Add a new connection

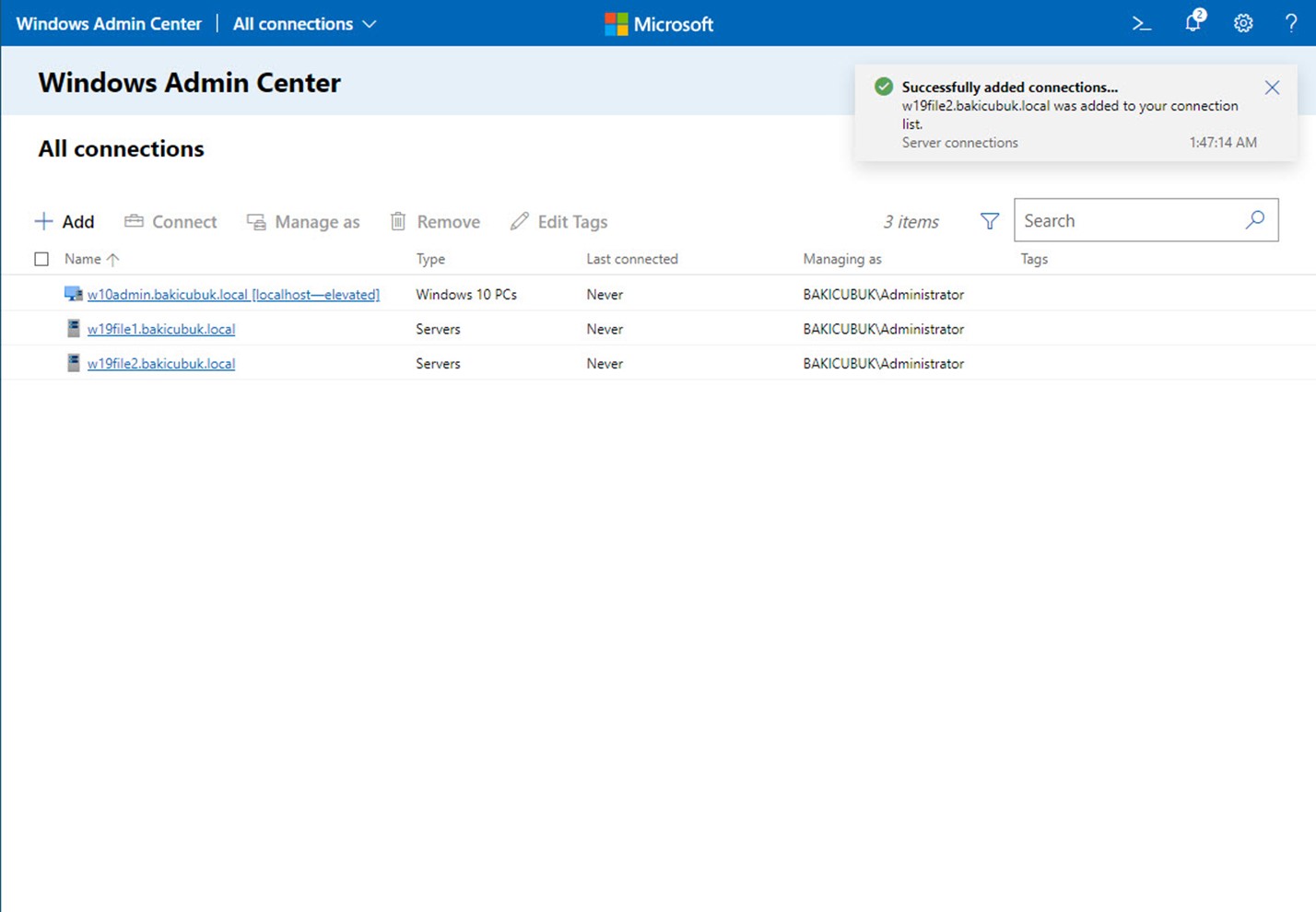pos(65,221)
